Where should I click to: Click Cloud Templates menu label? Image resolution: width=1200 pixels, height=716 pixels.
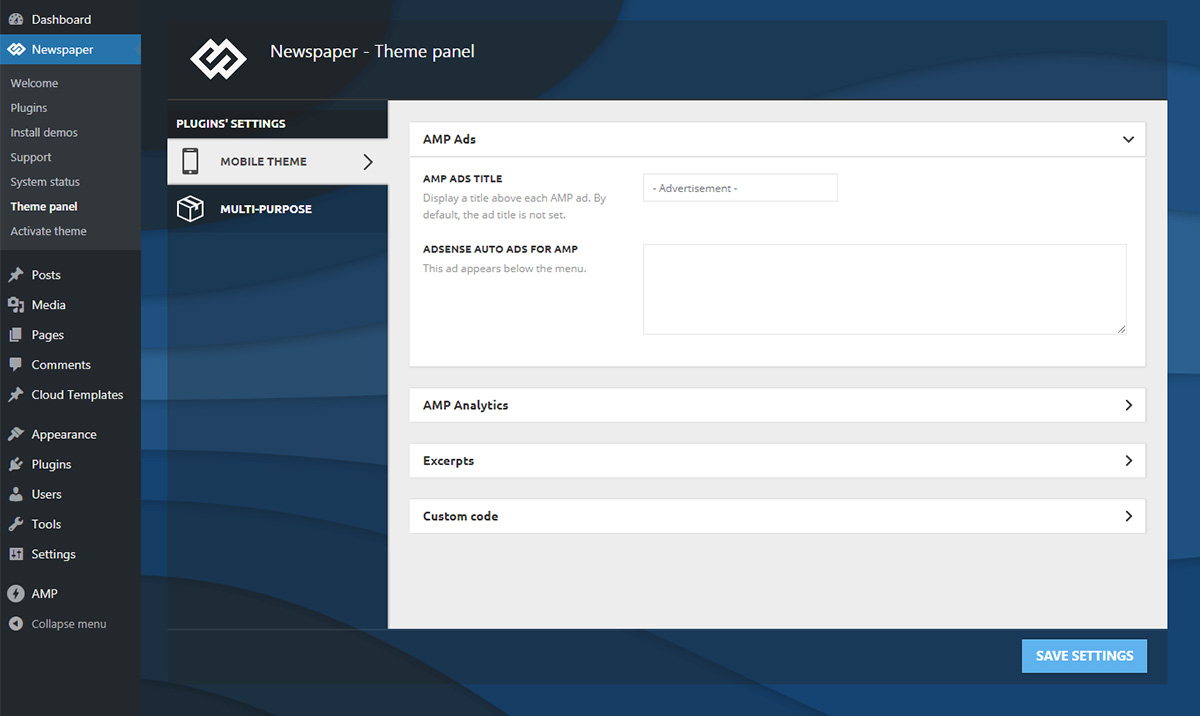77,395
